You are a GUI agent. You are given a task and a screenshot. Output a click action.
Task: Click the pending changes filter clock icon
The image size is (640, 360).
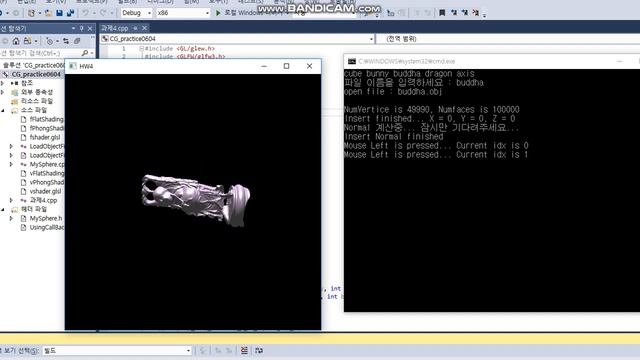click(x=49, y=41)
